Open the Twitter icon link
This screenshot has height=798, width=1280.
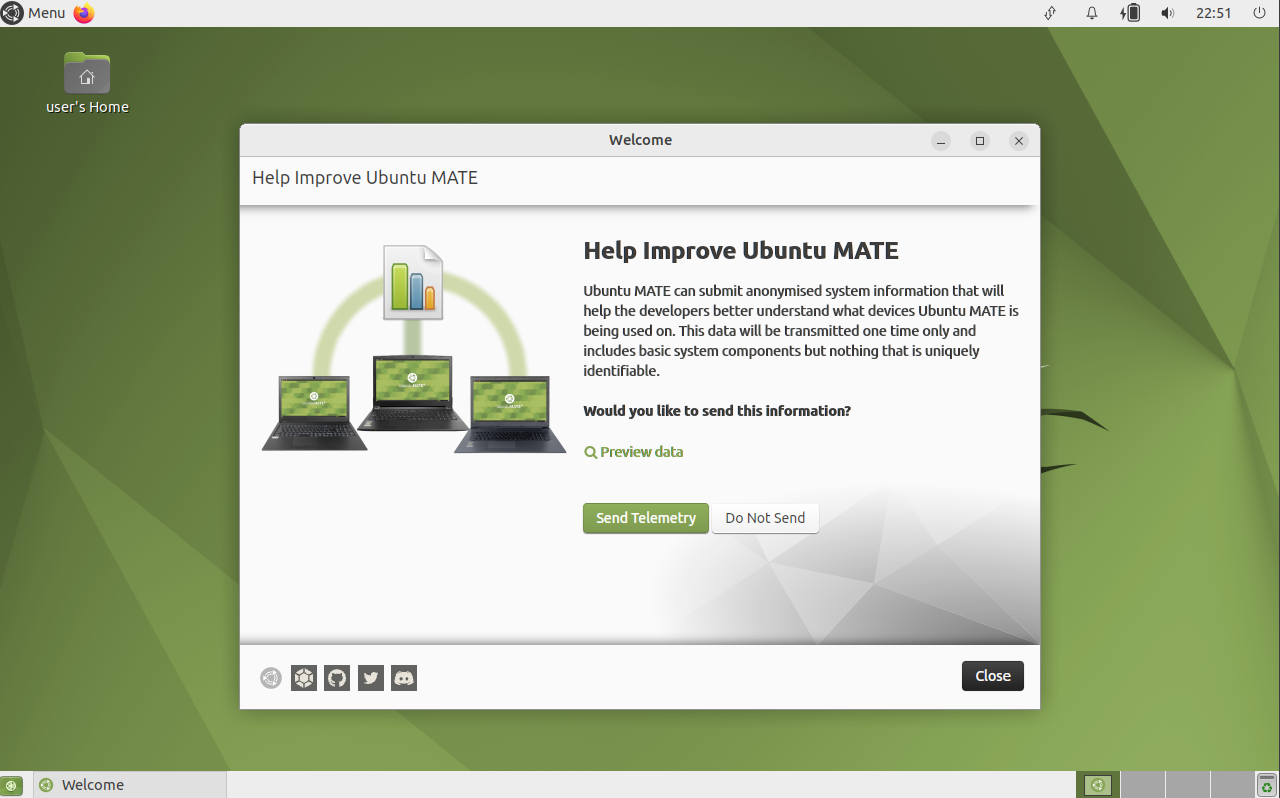(x=371, y=678)
